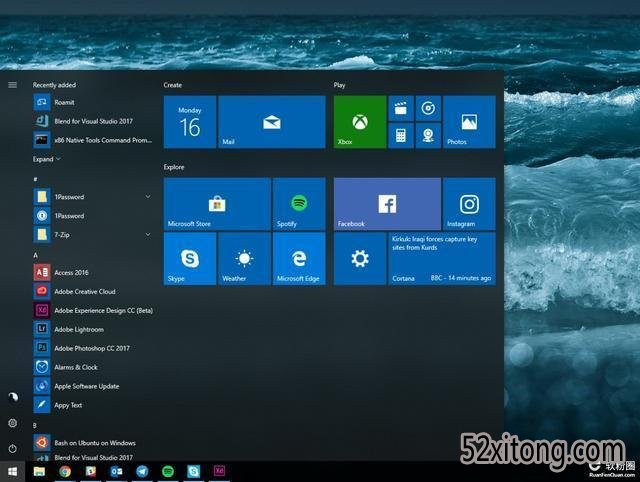
Task: Open the Weather tile
Action: click(244, 258)
